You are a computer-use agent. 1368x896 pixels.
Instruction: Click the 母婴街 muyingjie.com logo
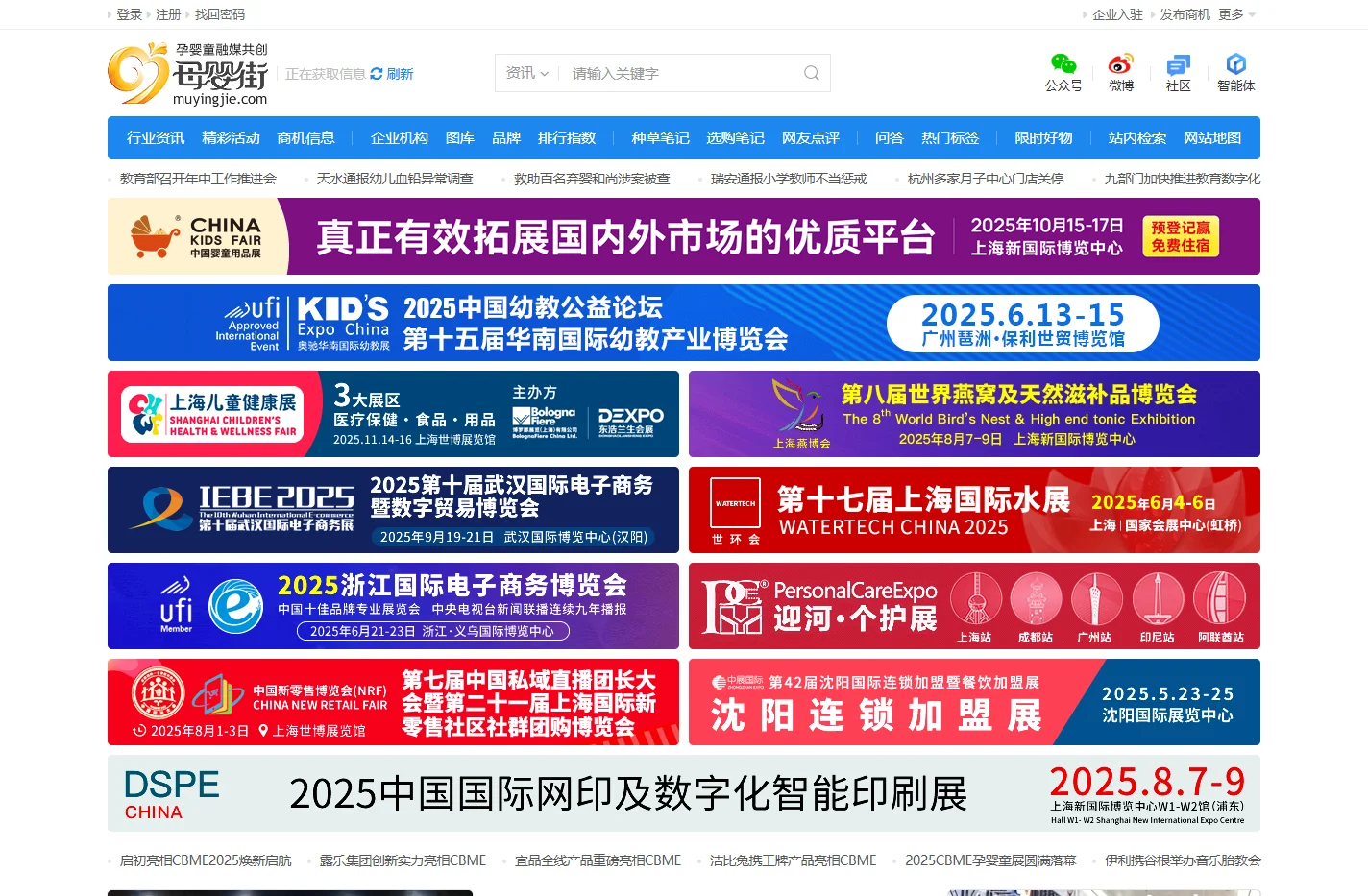point(188,74)
